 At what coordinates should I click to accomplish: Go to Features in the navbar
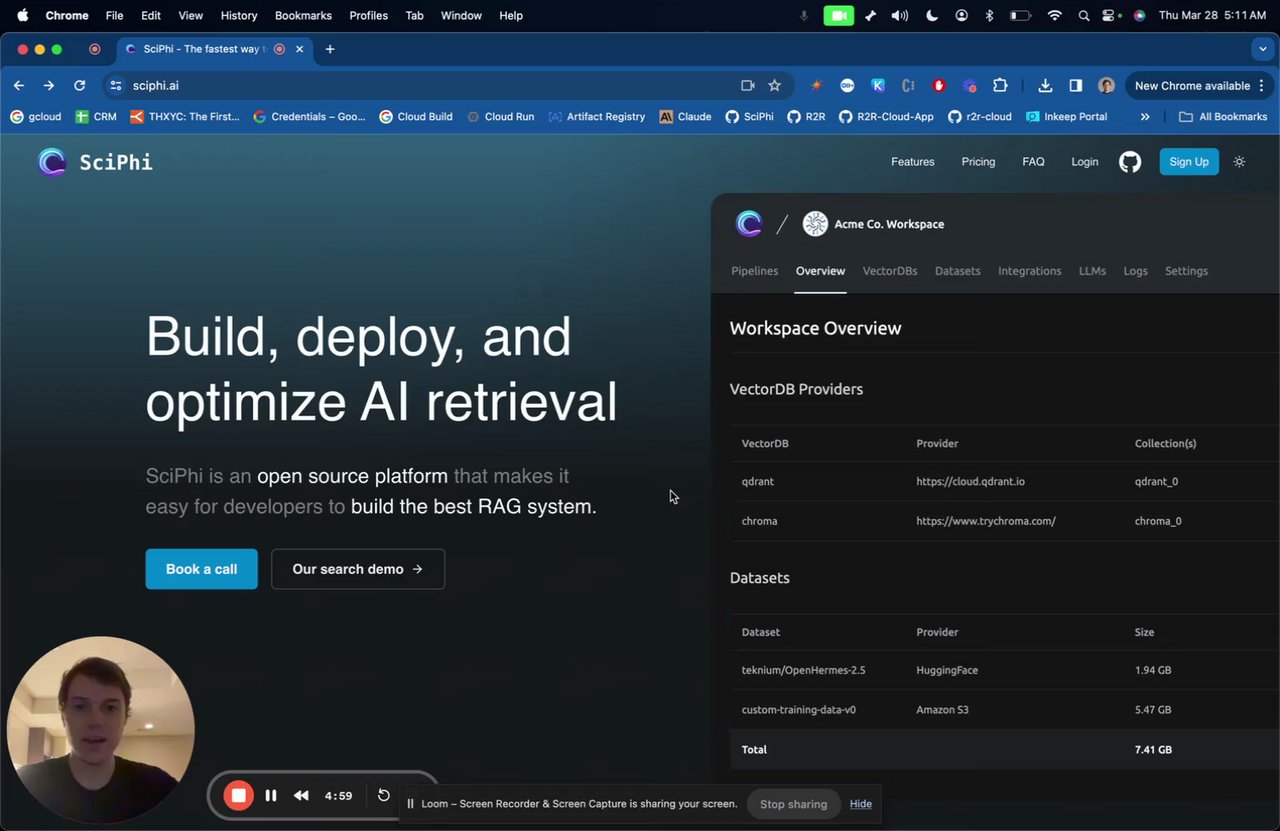pyautogui.click(x=913, y=162)
